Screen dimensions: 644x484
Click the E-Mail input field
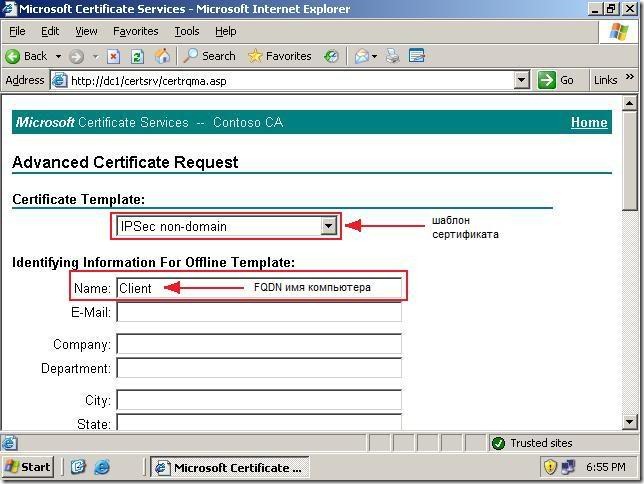[x=259, y=312]
